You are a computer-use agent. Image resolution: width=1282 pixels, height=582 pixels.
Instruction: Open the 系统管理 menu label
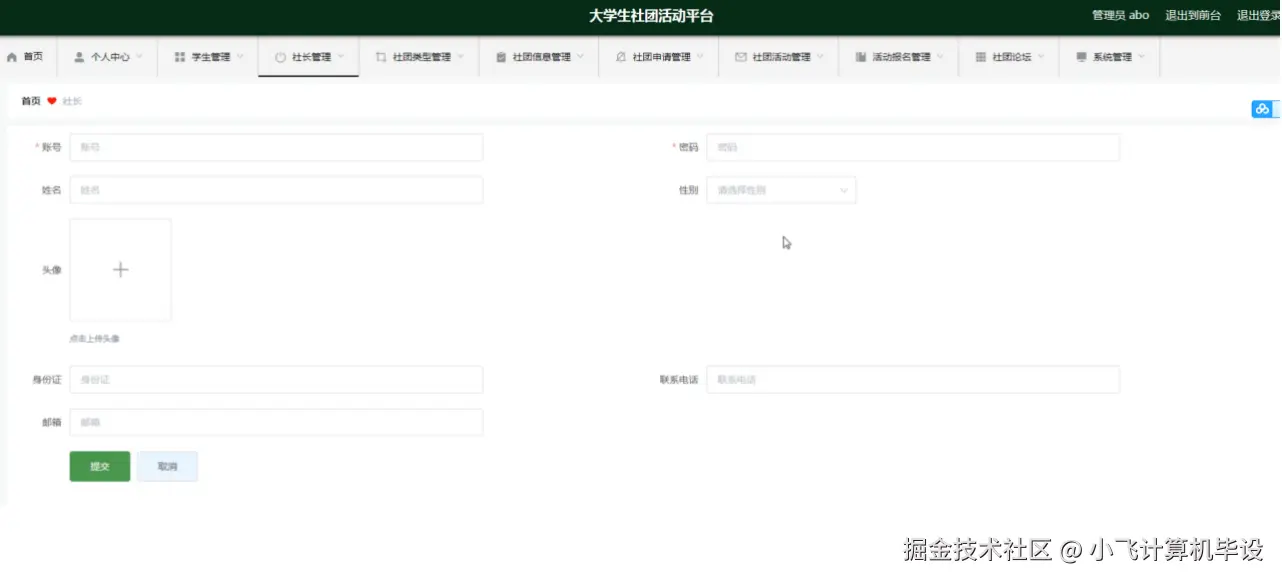(1112, 57)
